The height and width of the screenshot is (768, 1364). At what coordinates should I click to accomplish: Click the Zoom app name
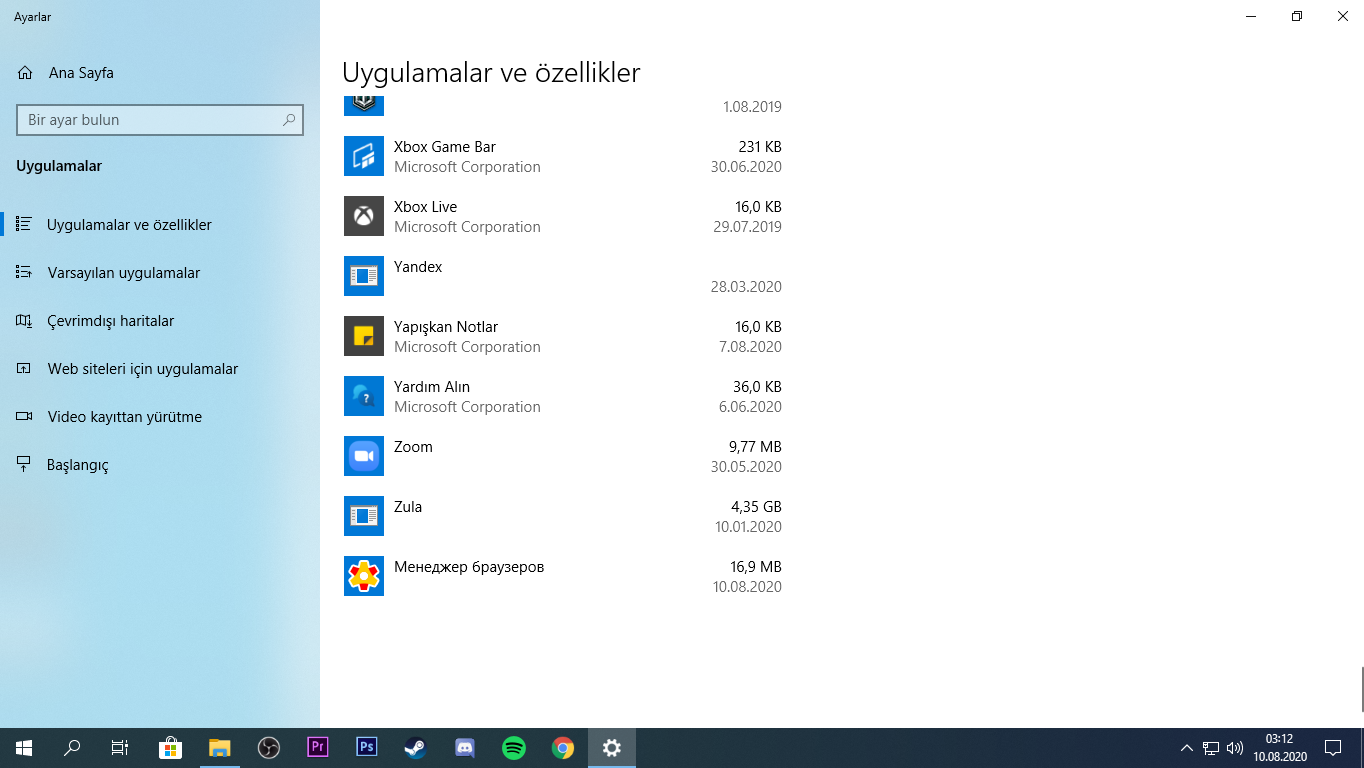click(413, 447)
